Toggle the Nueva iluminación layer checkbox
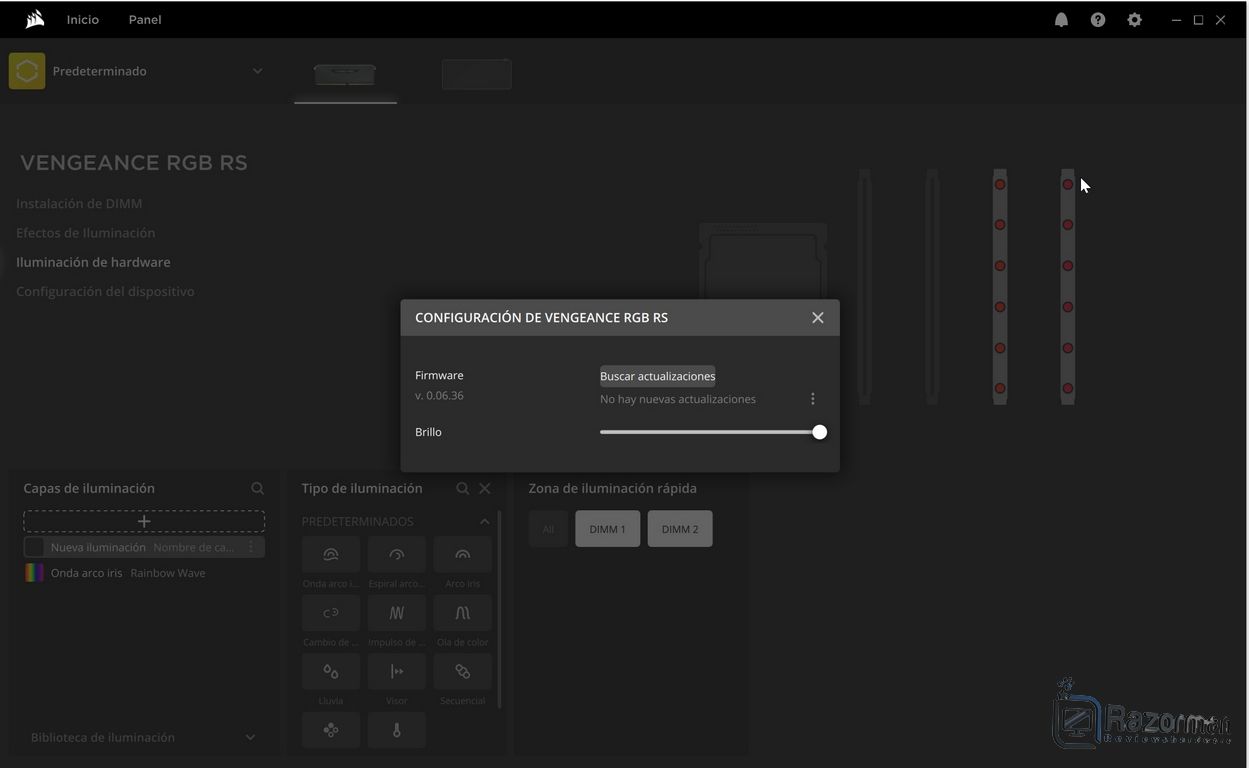 (x=34, y=547)
